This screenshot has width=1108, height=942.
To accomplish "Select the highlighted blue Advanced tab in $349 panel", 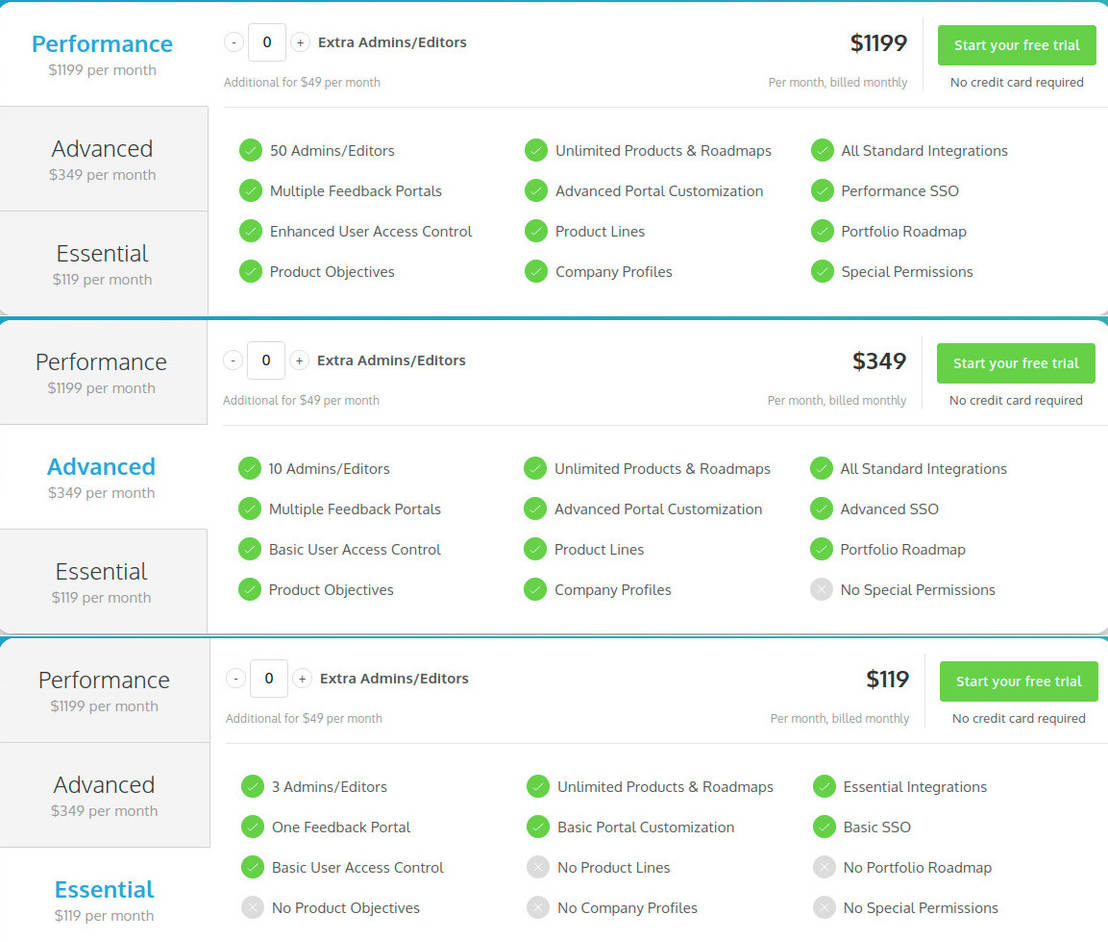I will (x=103, y=477).
